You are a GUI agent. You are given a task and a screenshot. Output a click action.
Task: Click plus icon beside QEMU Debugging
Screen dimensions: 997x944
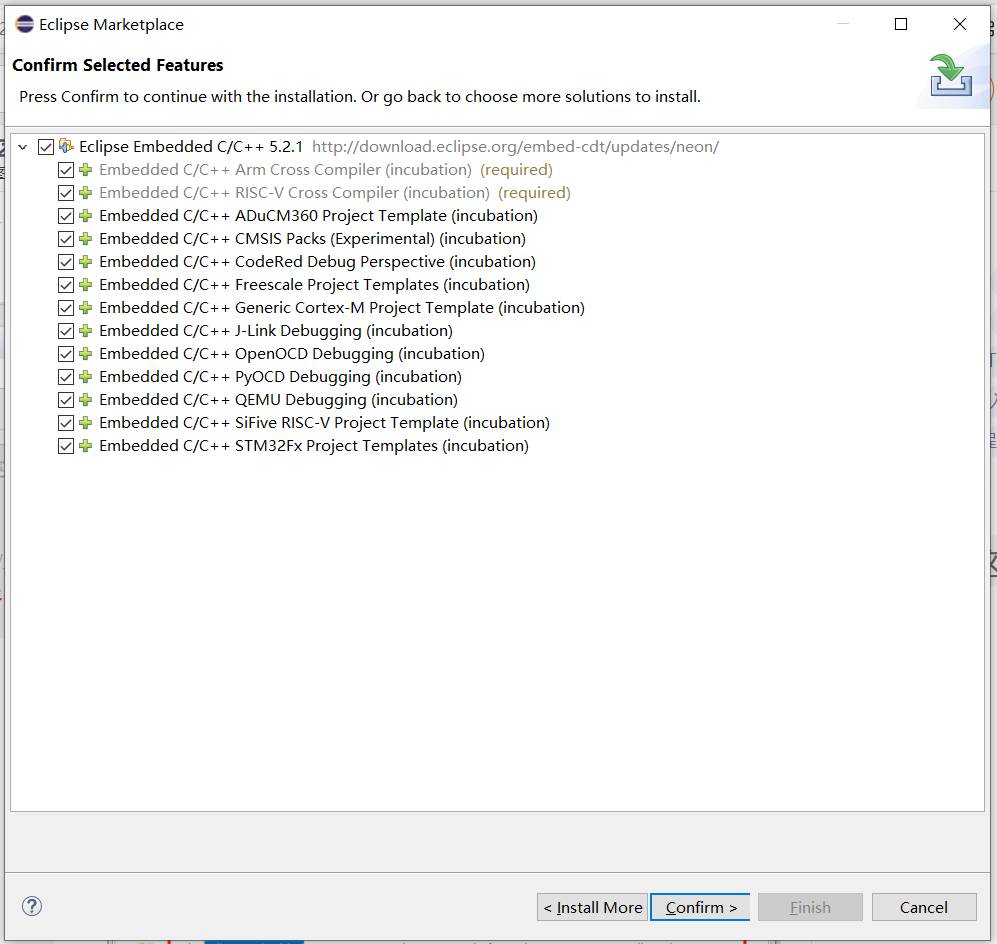click(86, 400)
